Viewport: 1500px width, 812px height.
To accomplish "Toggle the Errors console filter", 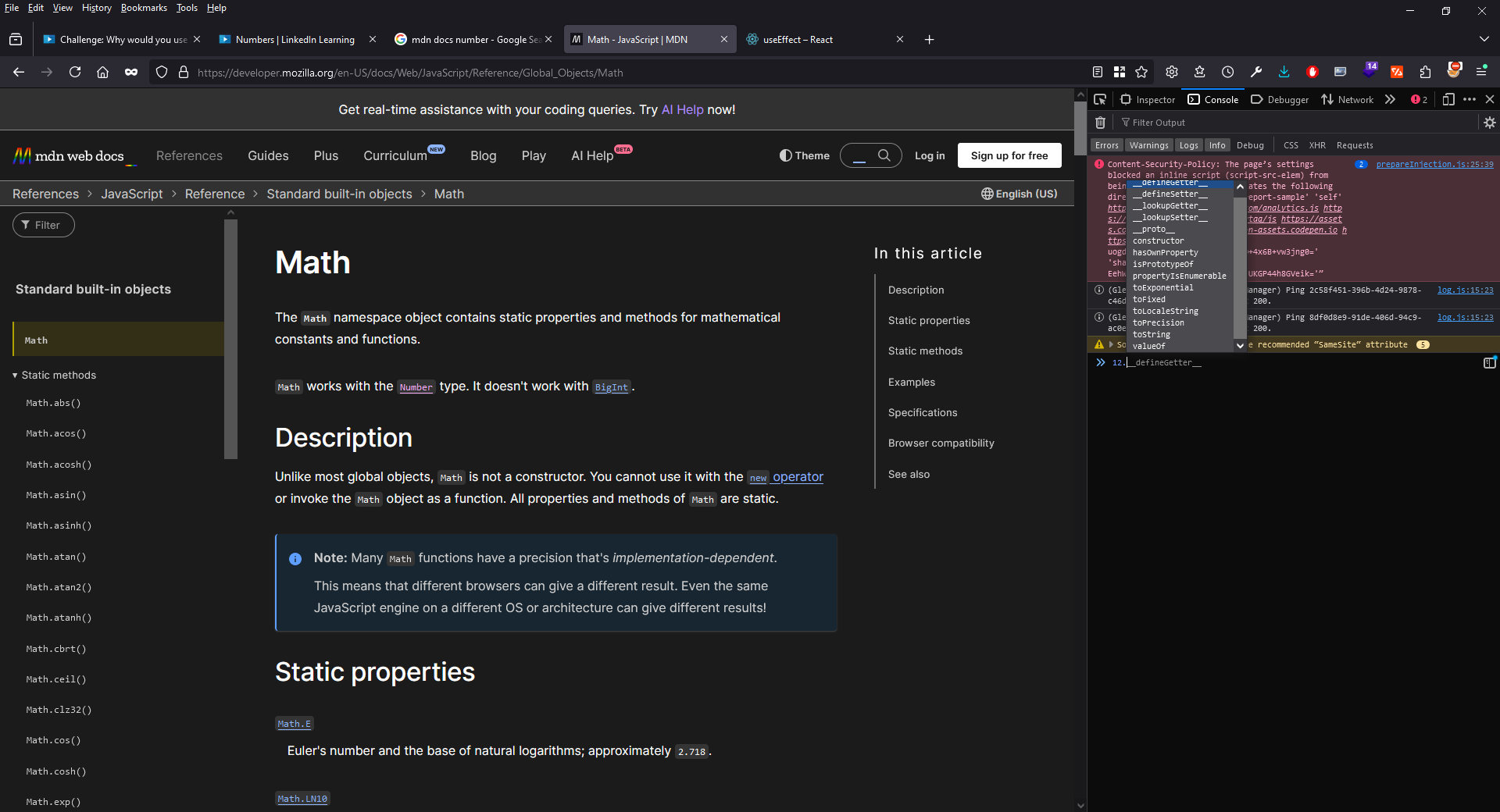I will 1106,145.
